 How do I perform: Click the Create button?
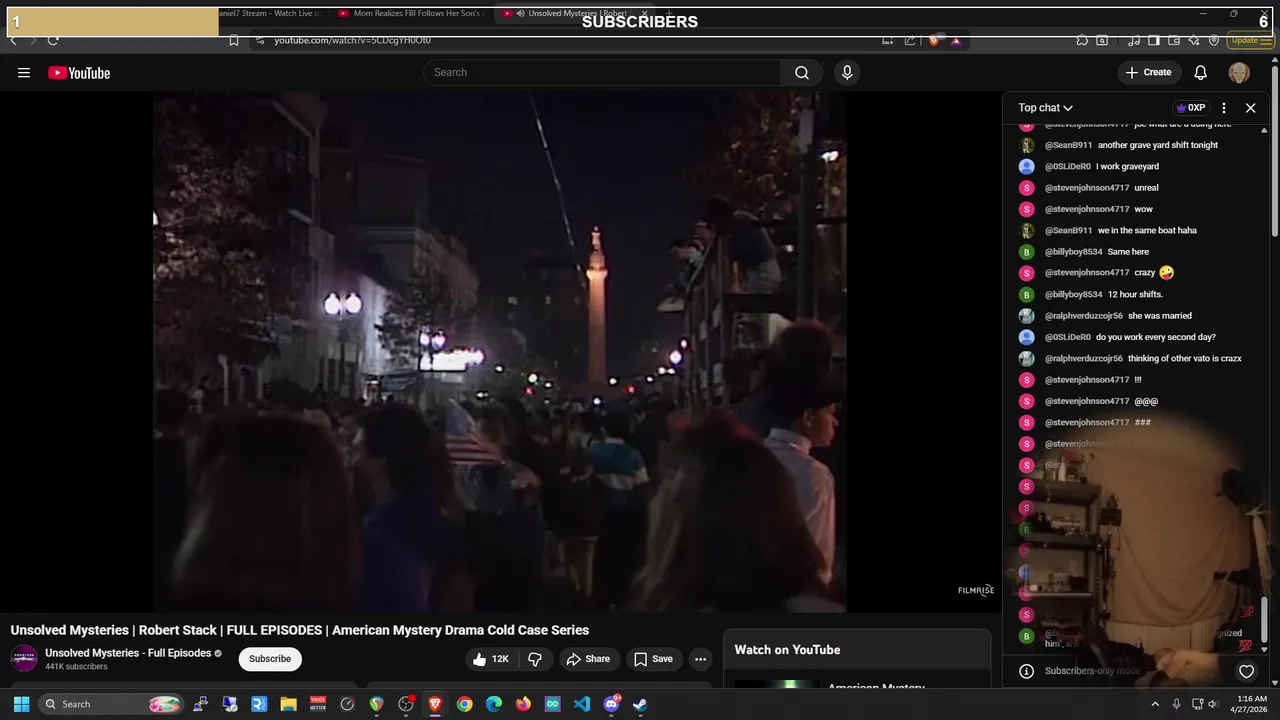pyautogui.click(x=1148, y=72)
